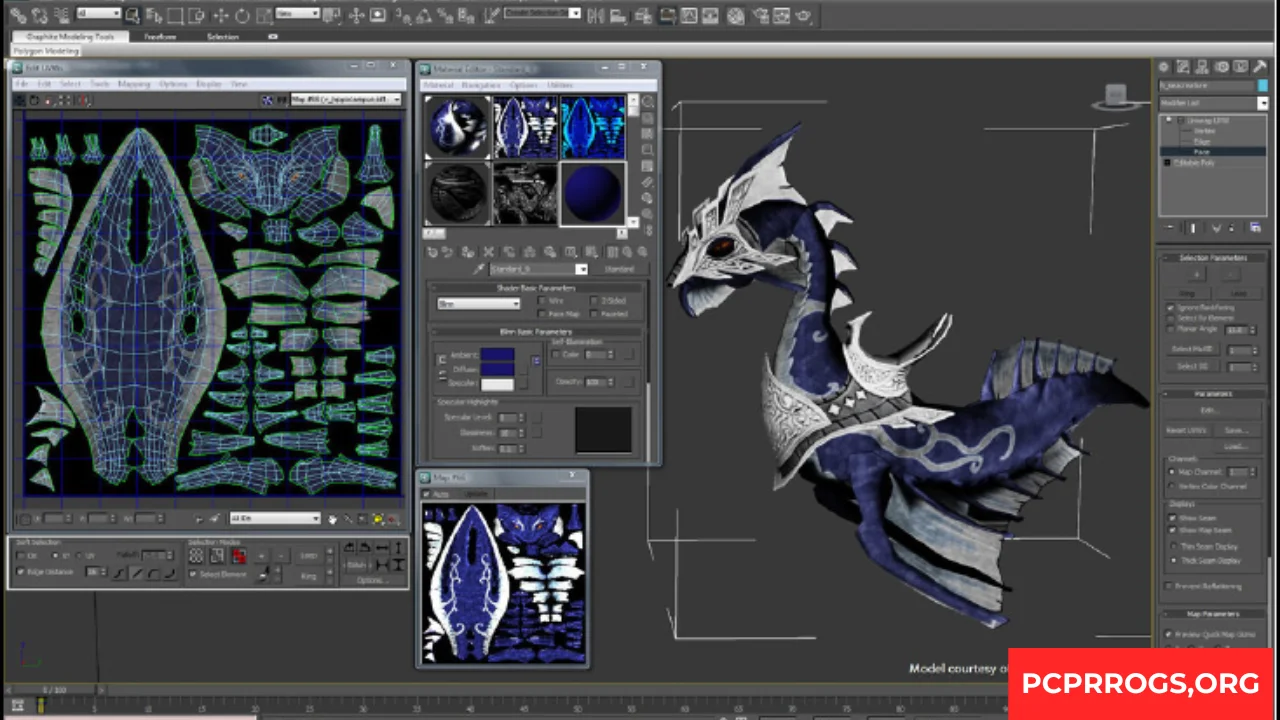Click the material eyedropper pick icon
Viewport: 1280px width, 720px height.
479,269
